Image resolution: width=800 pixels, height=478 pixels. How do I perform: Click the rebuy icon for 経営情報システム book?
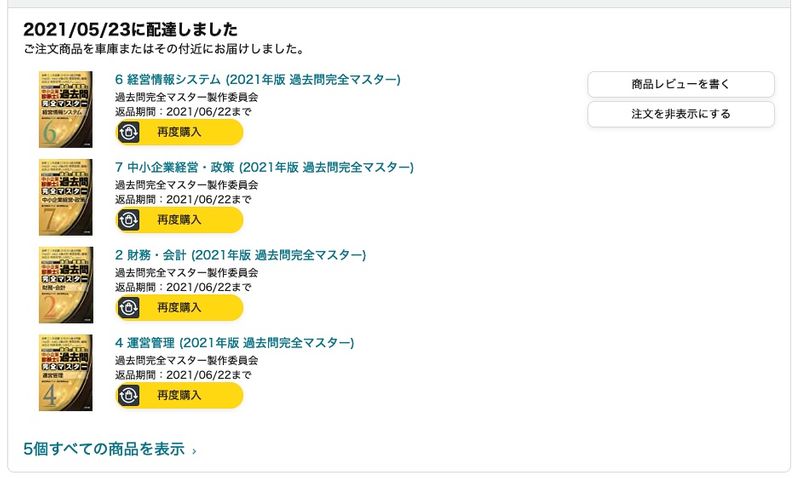tap(129, 132)
